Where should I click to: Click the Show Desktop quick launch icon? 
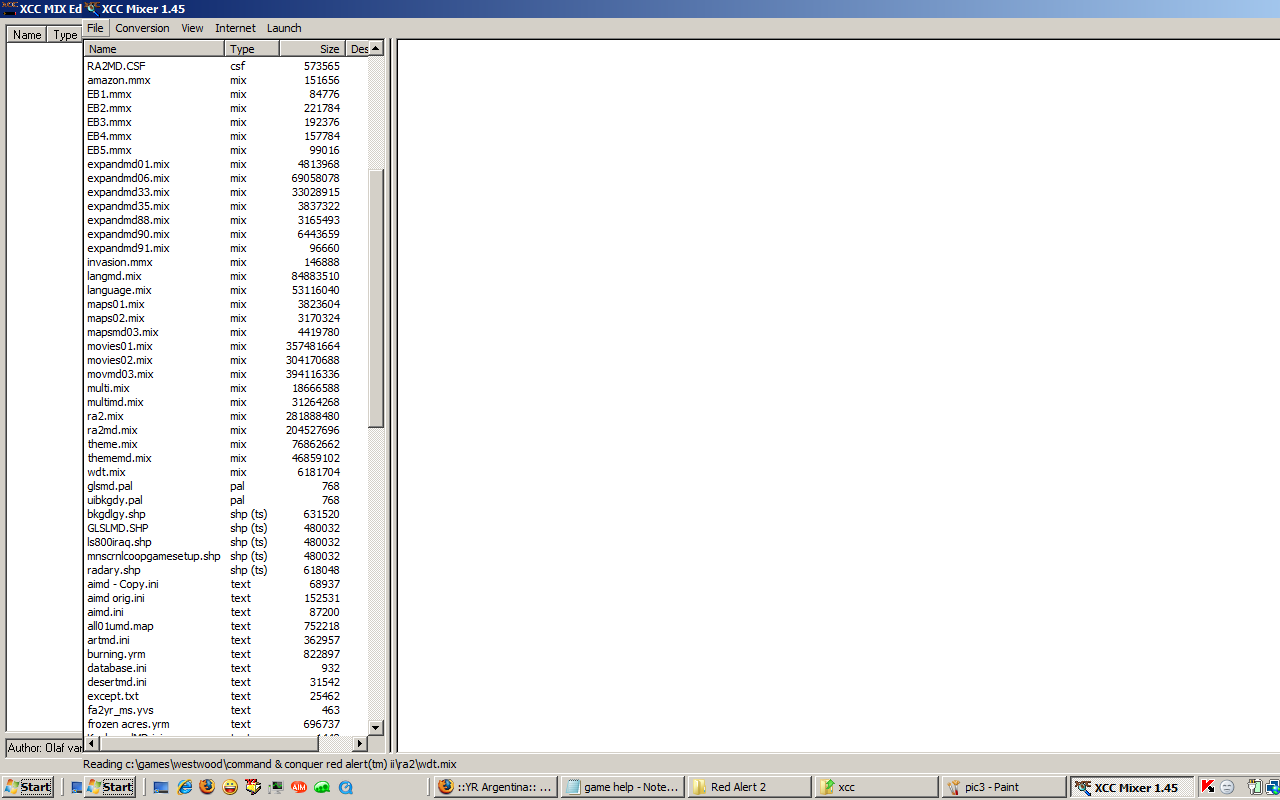pos(161,787)
